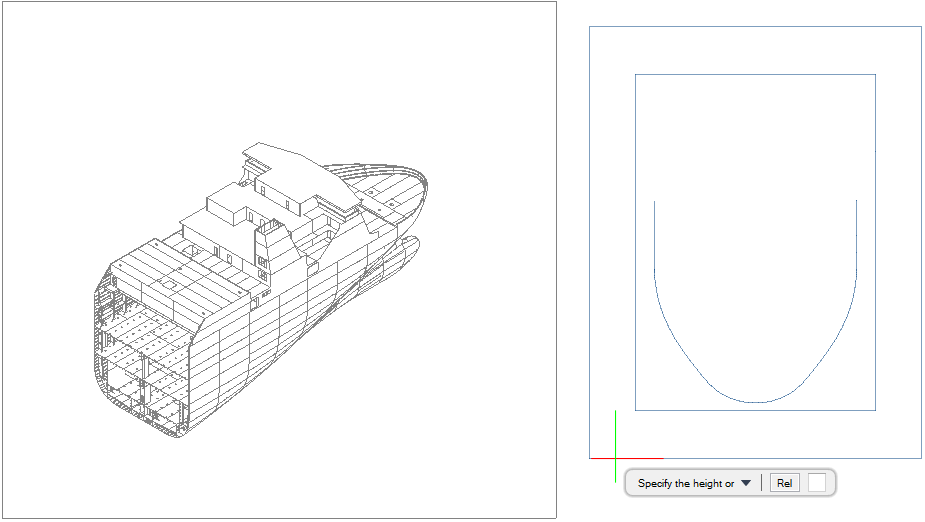Click the Rel button in the prompt
Viewport: 925px width, 522px height.
coord(785,483)
